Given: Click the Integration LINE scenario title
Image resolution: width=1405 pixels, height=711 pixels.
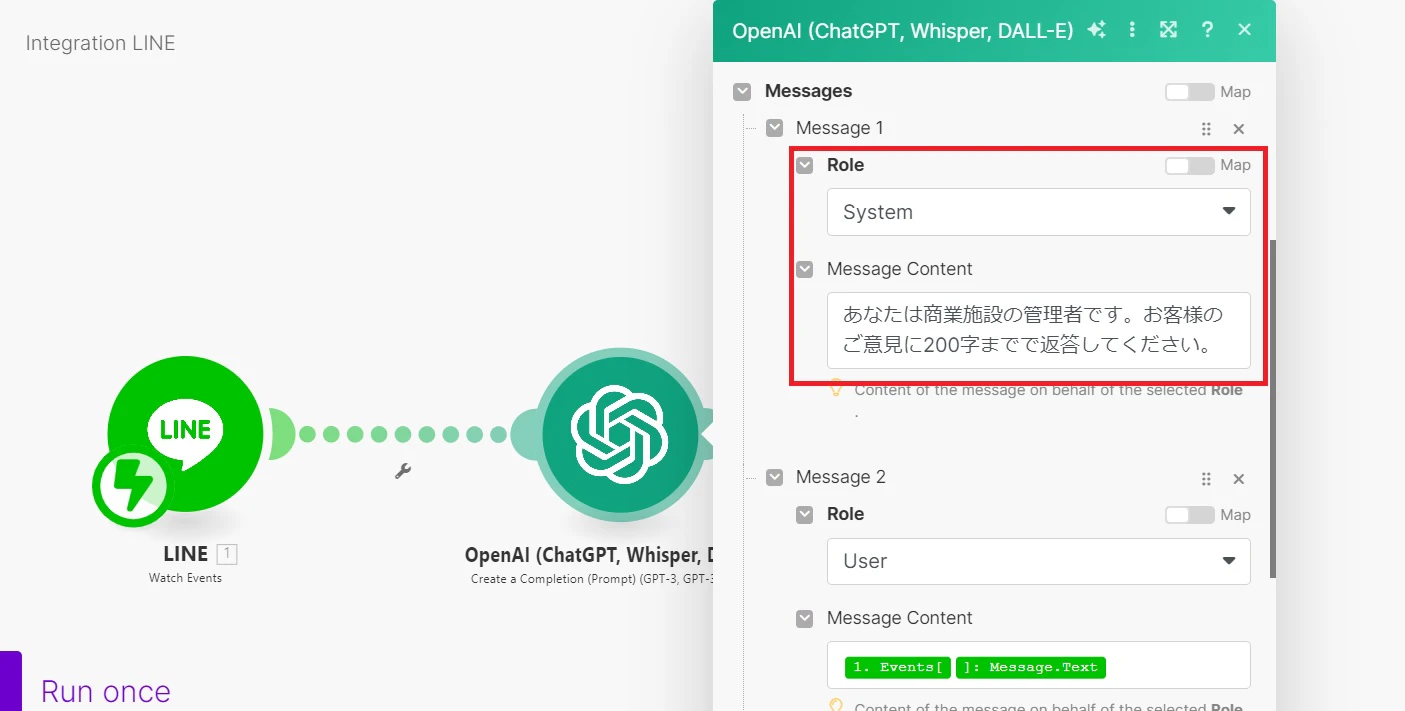Looking at the screenshot, I should tap(100, 43).
